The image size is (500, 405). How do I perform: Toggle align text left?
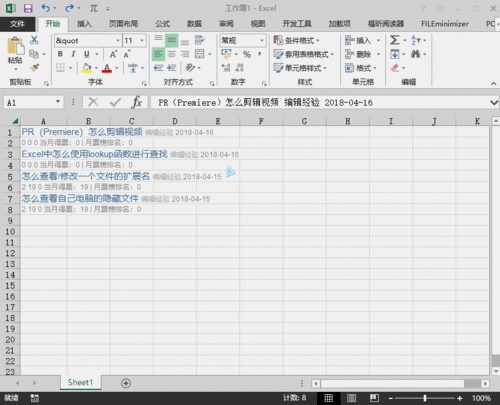tap(158, 54)
